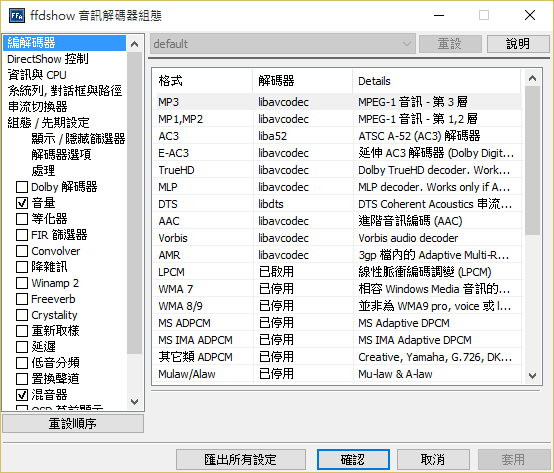Click the 重設順序 button
554x473 pixels.
pyautogui.click(x=73, y=423)
